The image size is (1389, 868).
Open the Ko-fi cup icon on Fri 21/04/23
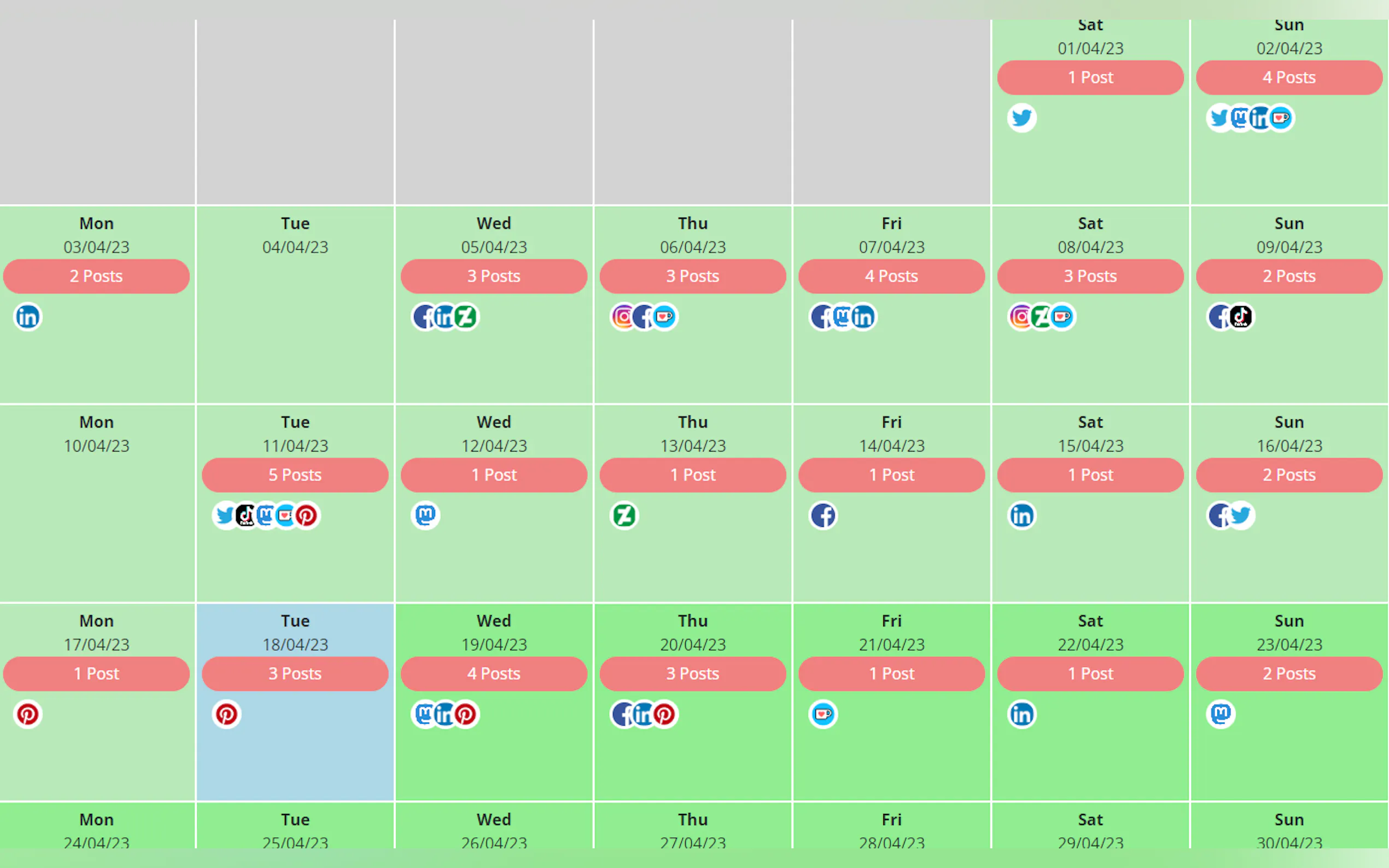pos(823,714)
